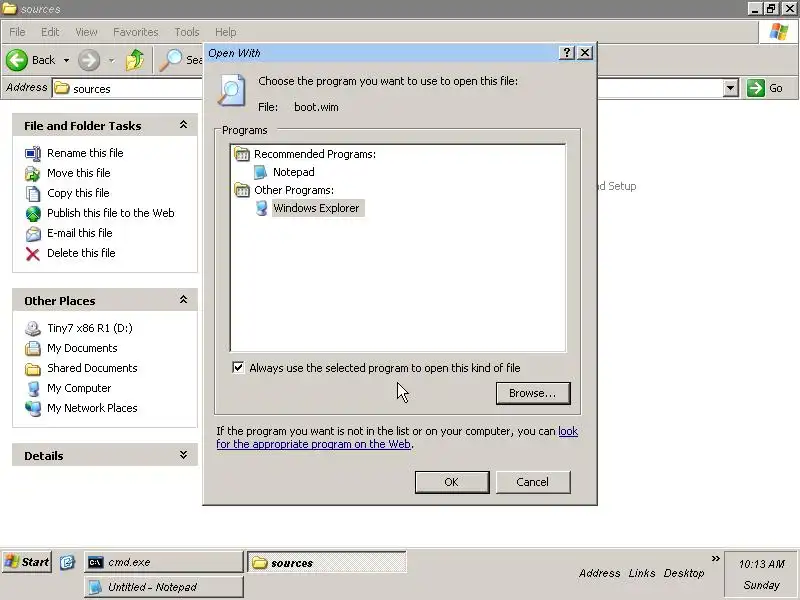Select Windows Explorer in the programs list

[316, 208]
